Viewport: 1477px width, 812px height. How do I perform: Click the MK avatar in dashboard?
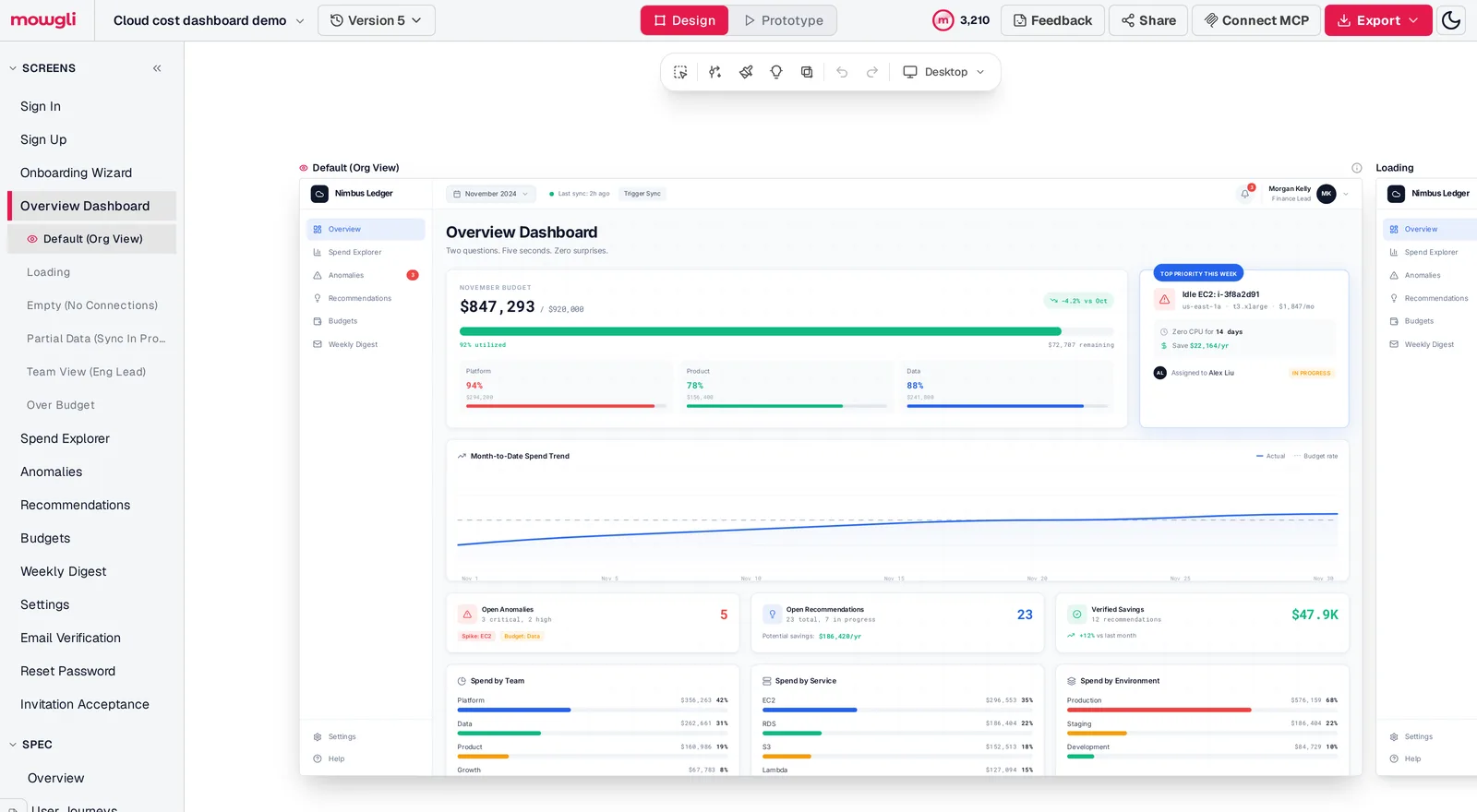[x=1327, y=194]
